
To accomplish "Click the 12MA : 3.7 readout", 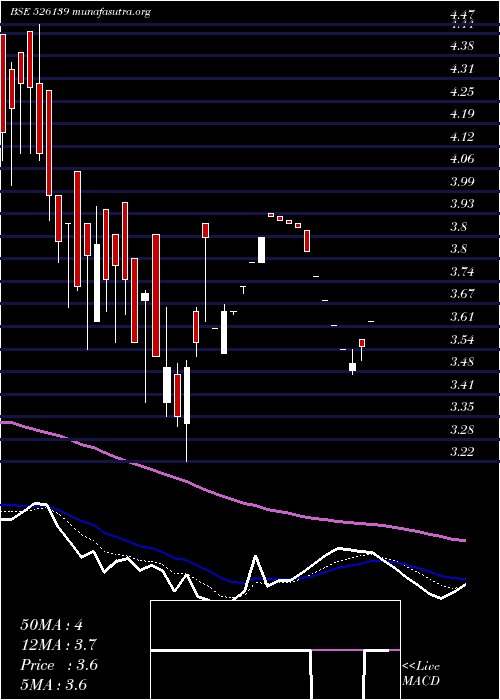I will click(59, 645).
